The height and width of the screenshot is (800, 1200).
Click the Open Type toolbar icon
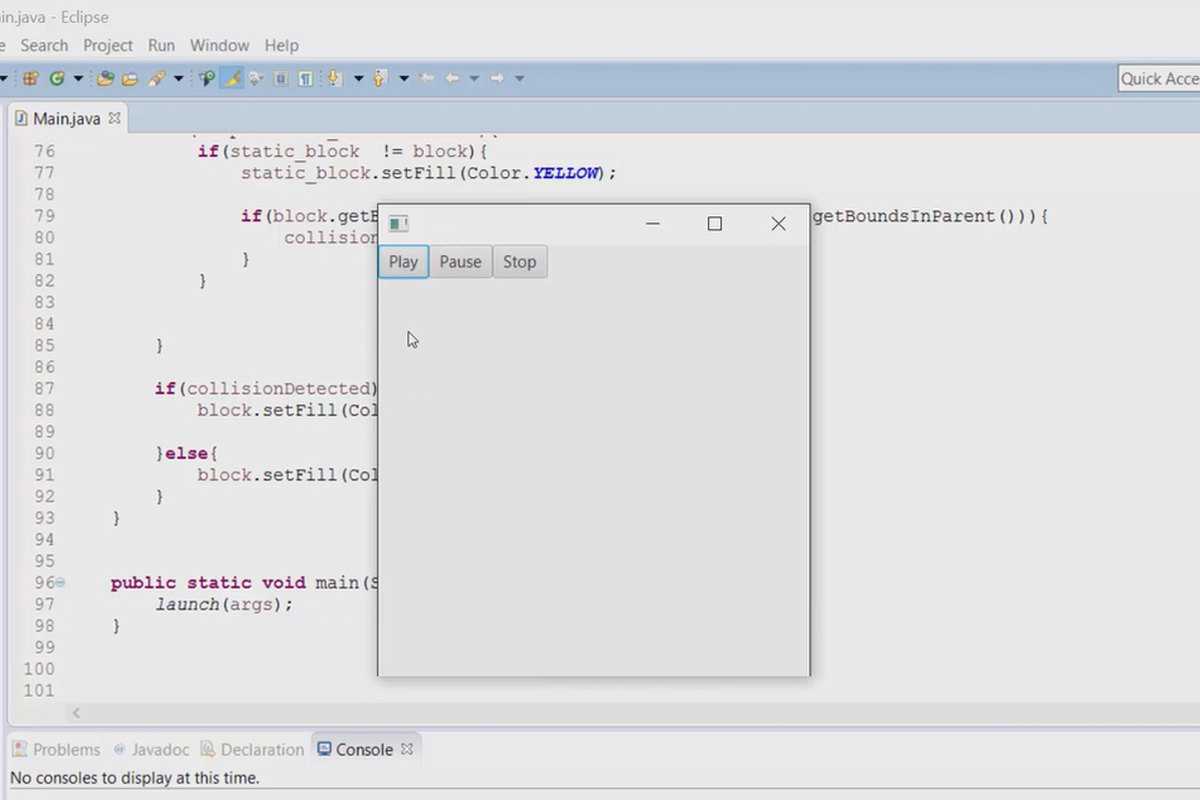[104, 78]
